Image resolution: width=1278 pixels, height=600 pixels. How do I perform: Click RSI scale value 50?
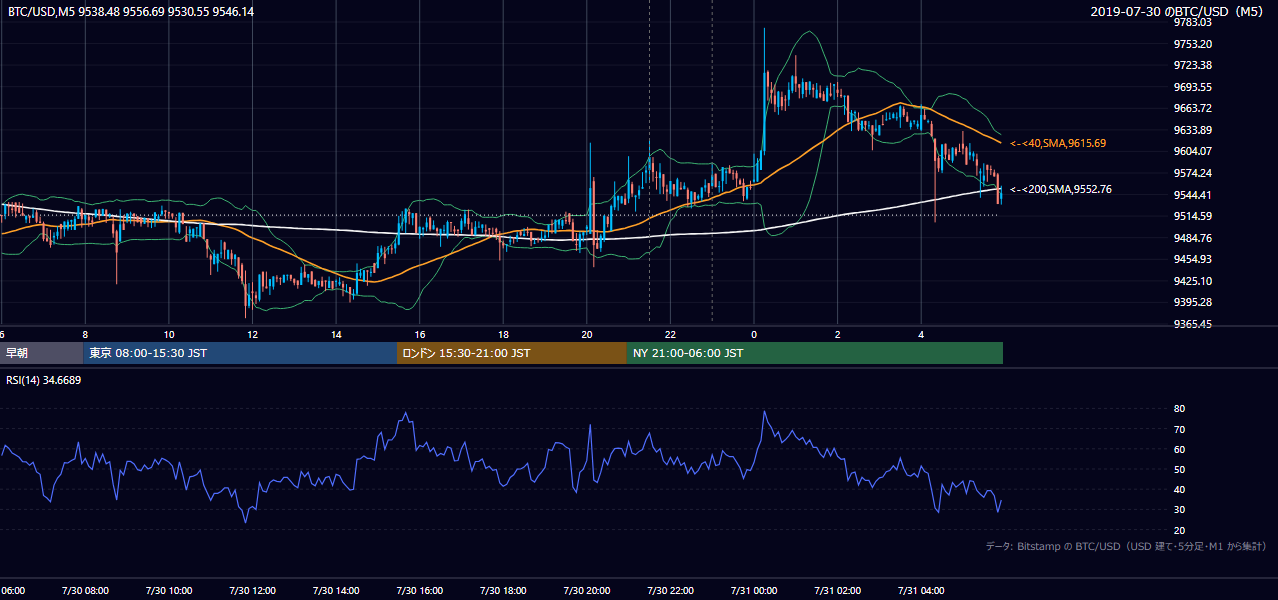[x=1179, y=469]
